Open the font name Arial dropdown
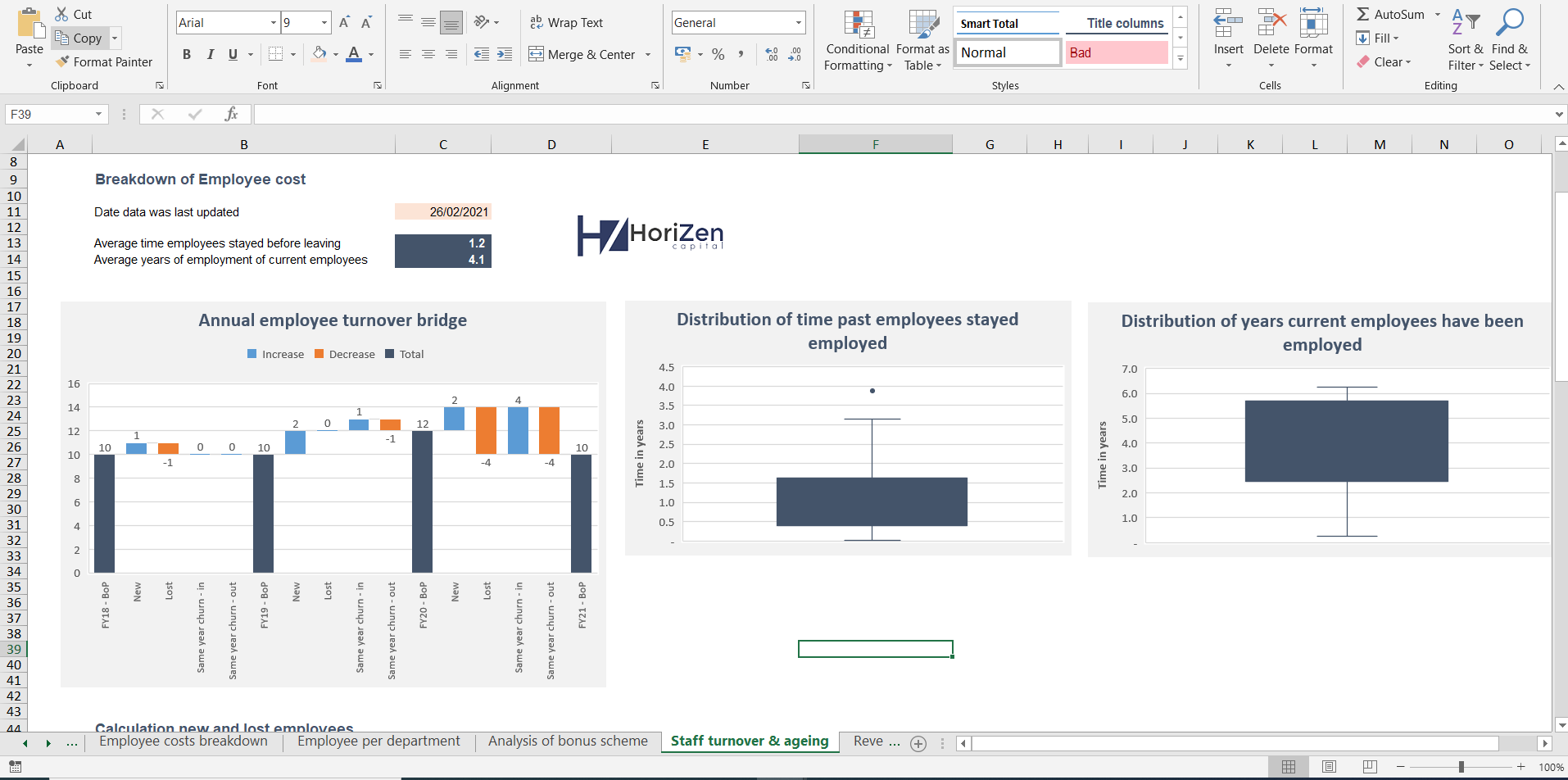1568x780 pixels. click(274, 23)
